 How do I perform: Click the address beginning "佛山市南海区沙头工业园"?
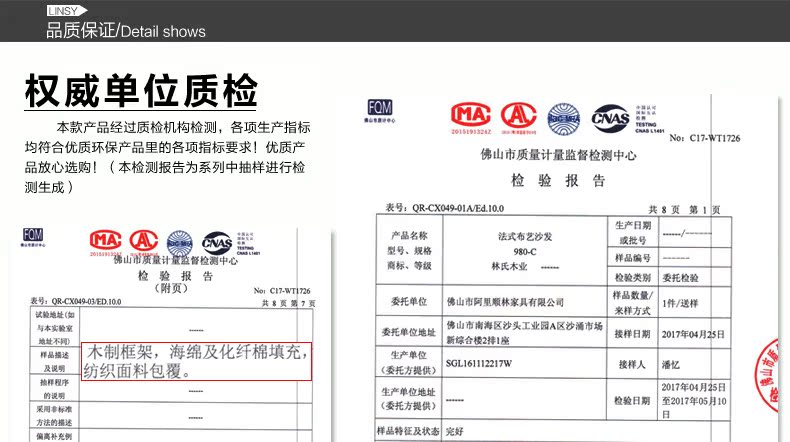(524, 333)
